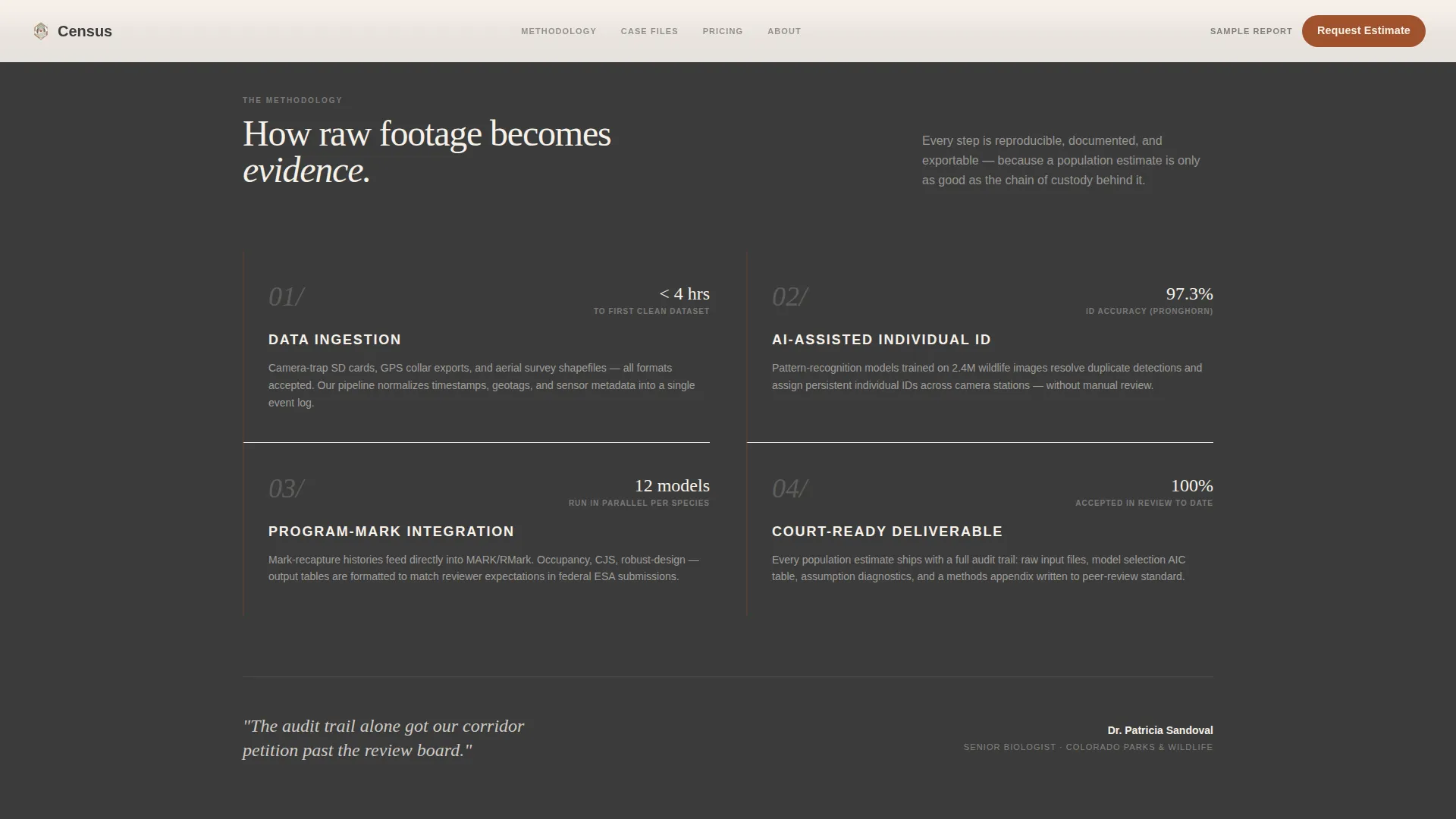Open the Pricing nav link
Image resolution: width=1456 pixels, height=819 pixels.
pos(723,31)
